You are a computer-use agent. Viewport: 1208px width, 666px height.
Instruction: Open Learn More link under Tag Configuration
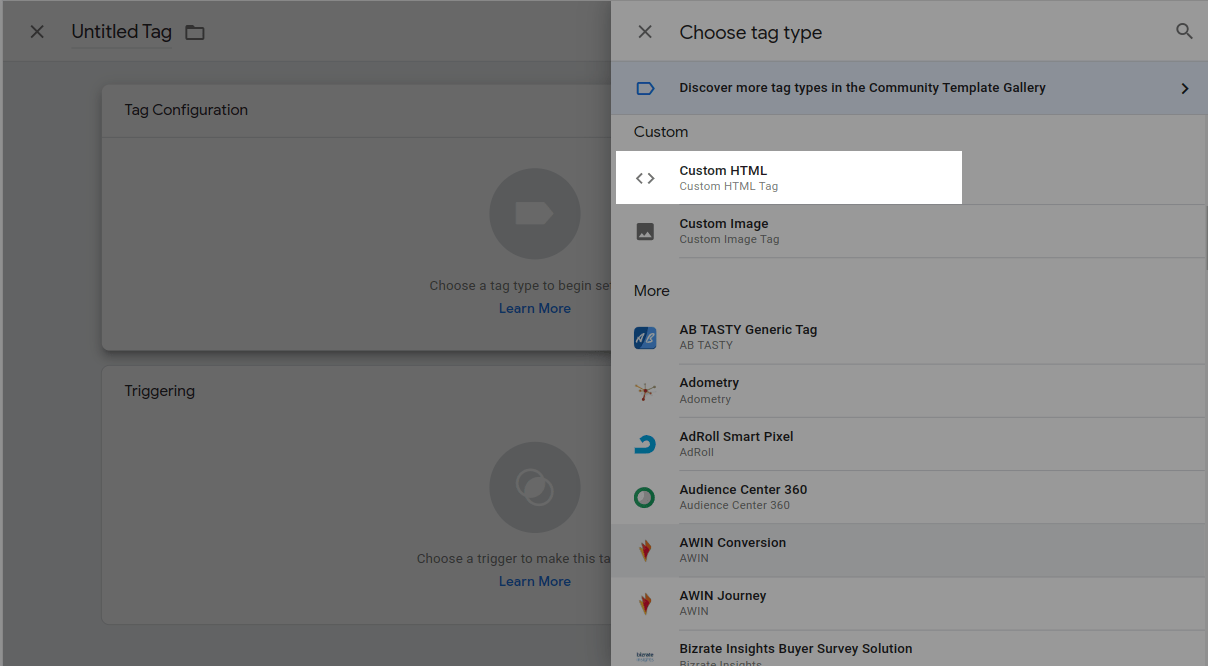534,308
